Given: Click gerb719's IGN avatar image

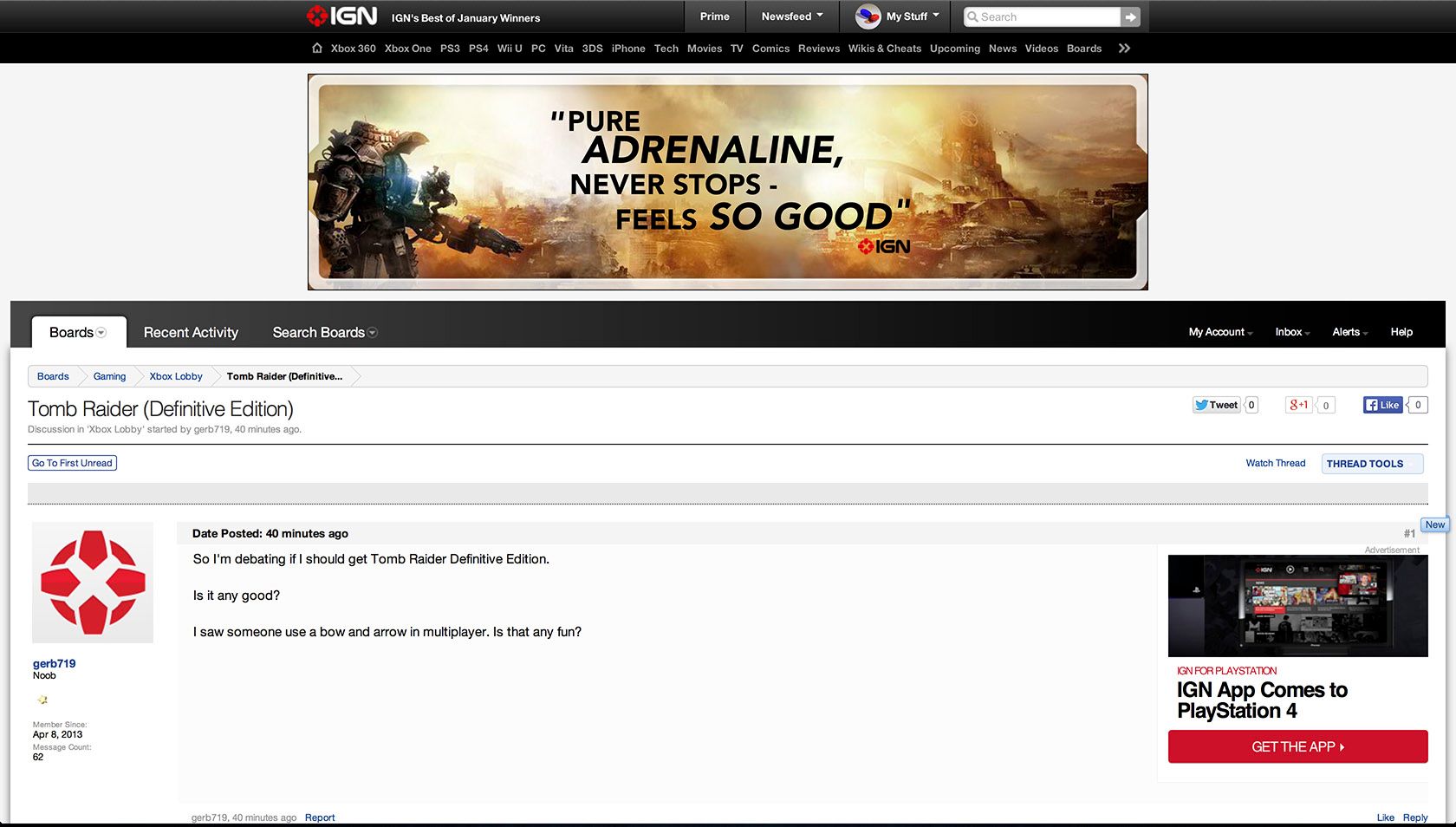Looking at the screenshot, I should pyautogui.click(x=93, y=583).
